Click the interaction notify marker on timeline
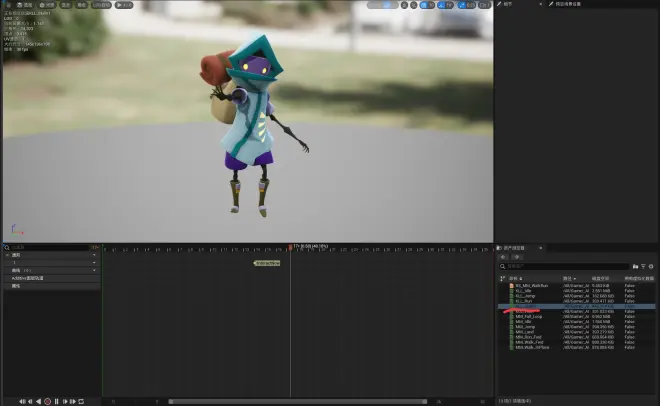 point(267,263)
